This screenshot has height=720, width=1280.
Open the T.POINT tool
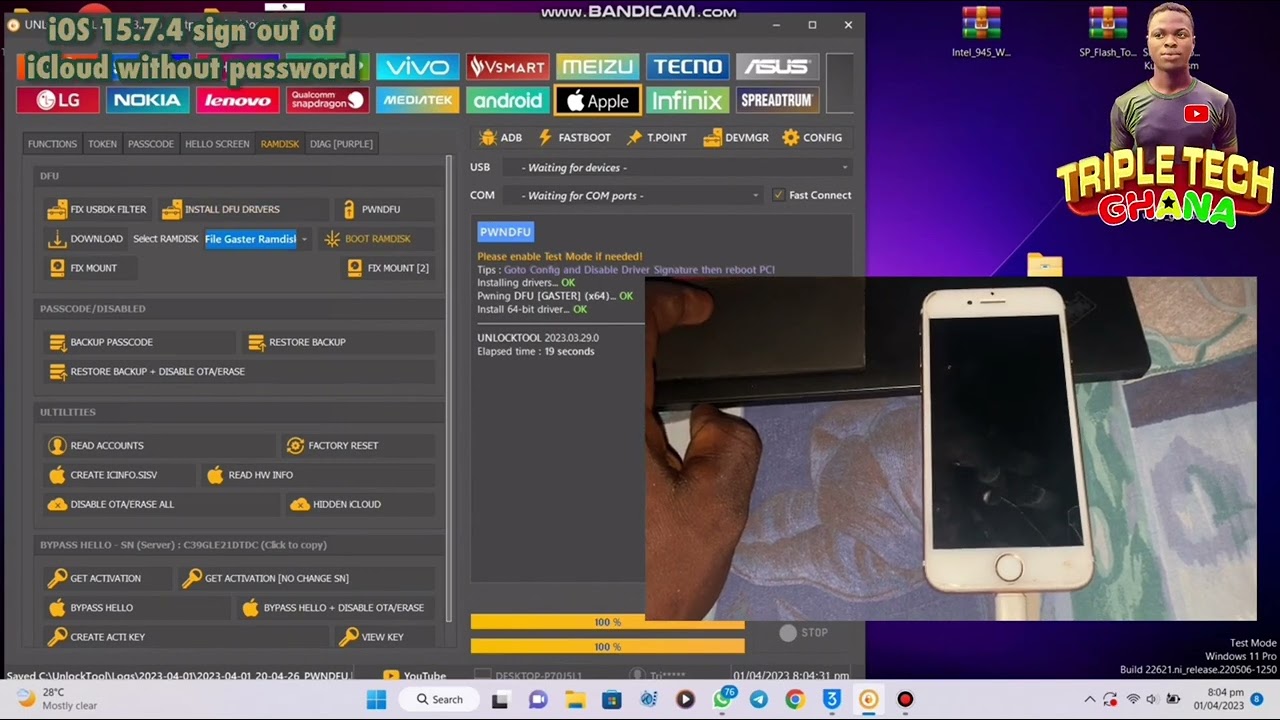656,138
